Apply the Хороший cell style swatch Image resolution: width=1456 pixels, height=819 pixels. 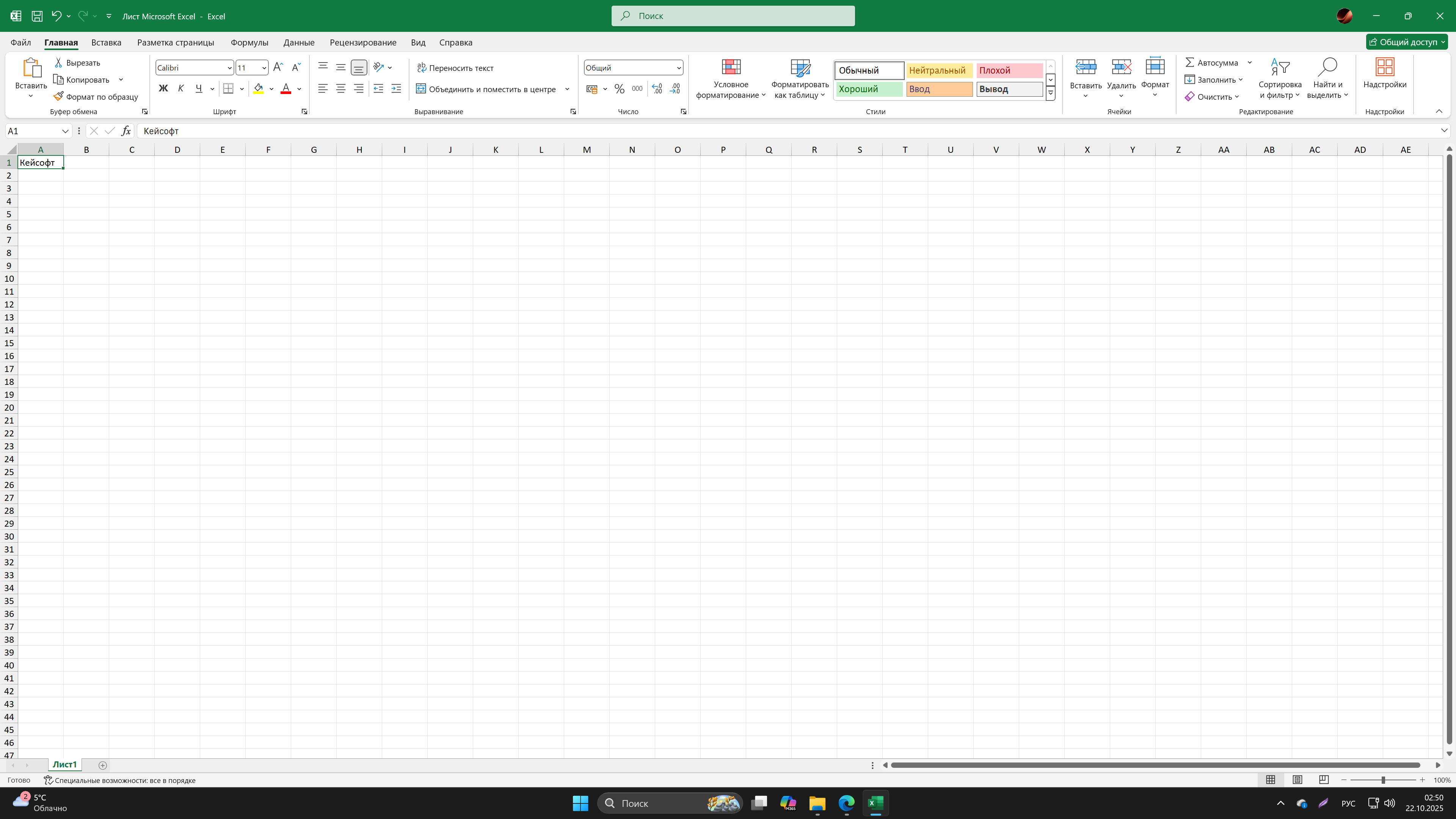869,89
